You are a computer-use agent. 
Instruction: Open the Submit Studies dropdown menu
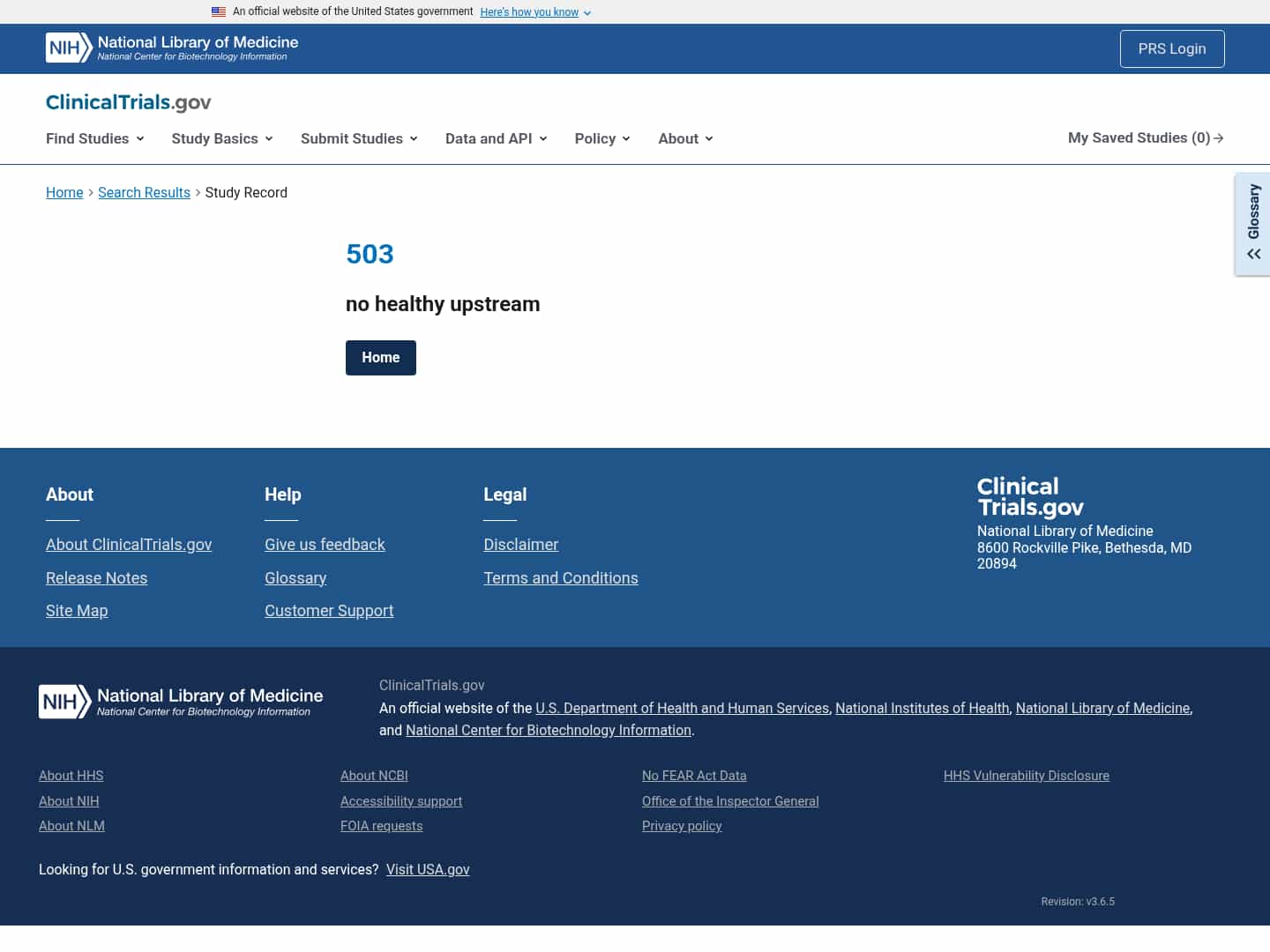(x=359, y=138)
